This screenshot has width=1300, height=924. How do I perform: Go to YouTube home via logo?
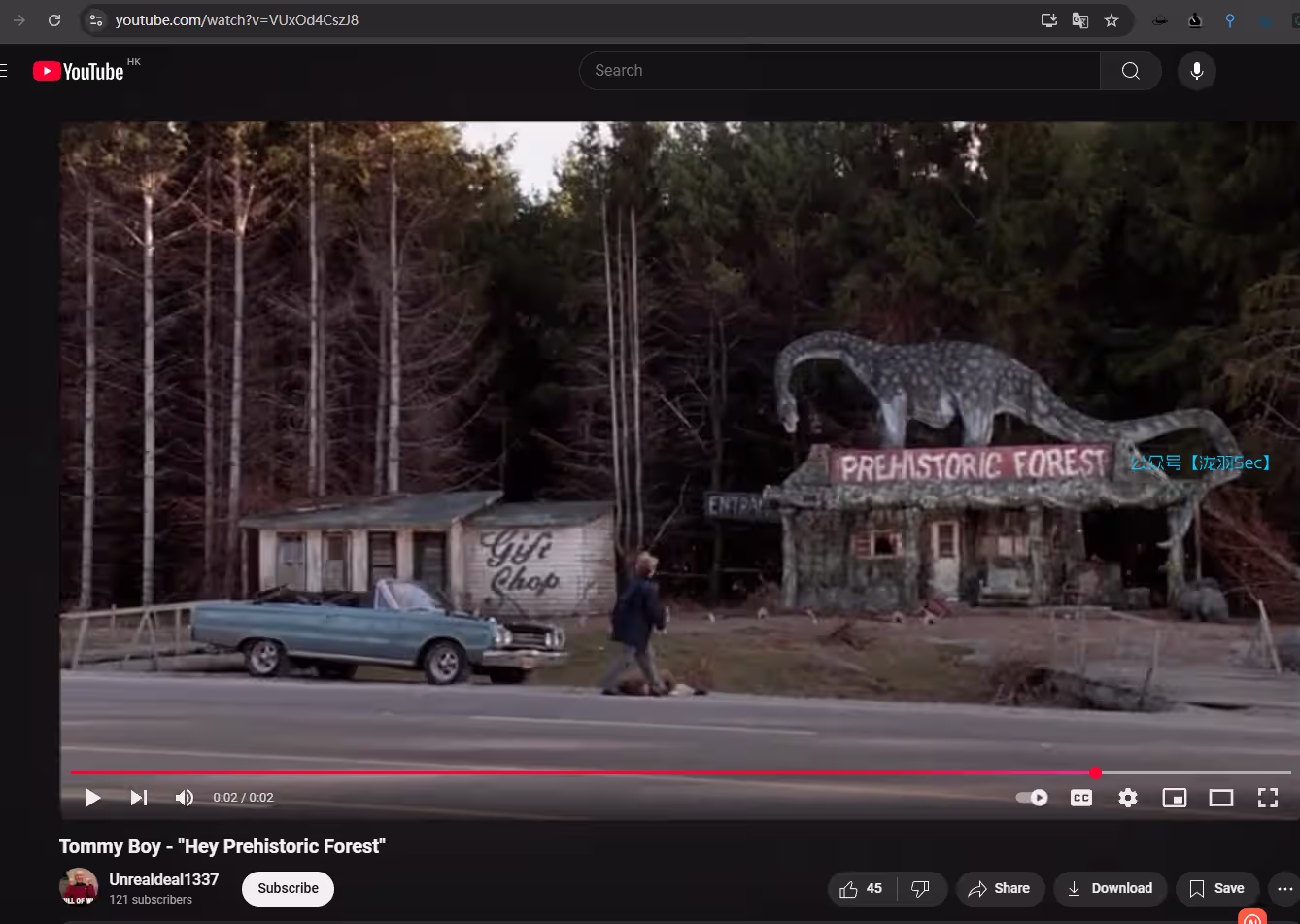pyautogui.click(x=79, y=71)
